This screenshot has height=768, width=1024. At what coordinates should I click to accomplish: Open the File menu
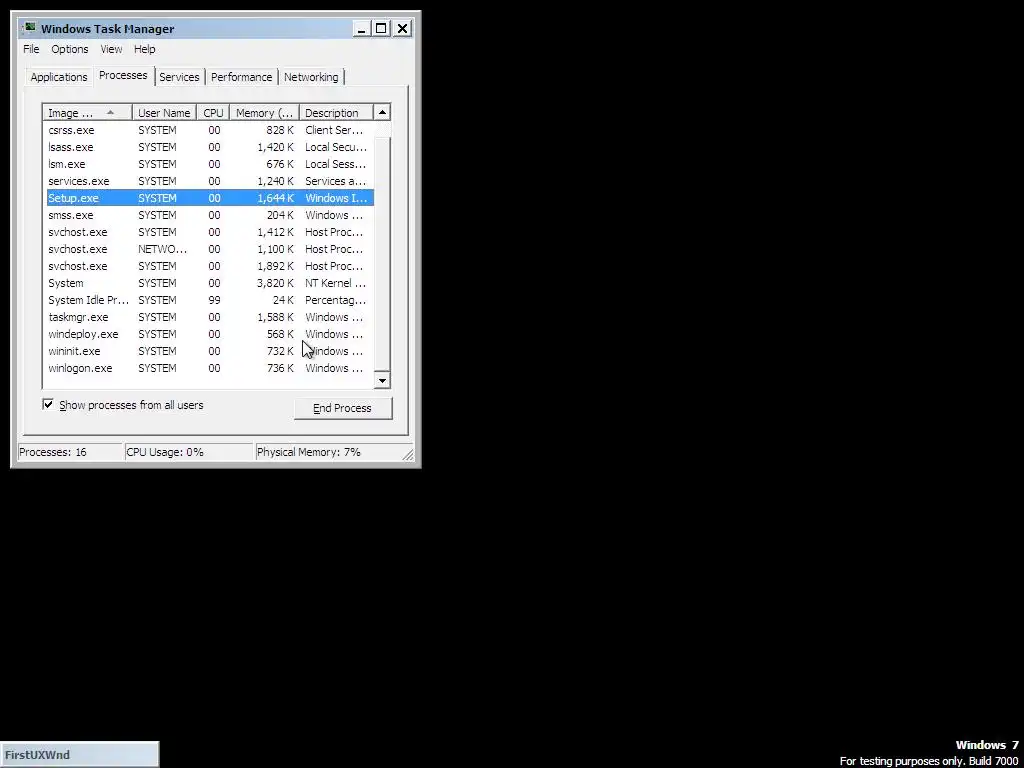click(x=31, y=49)
